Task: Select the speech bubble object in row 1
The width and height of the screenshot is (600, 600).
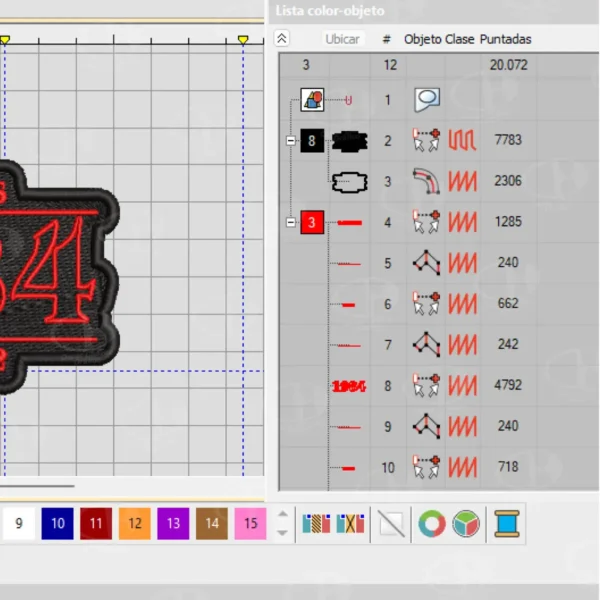Action: (427, 100)
